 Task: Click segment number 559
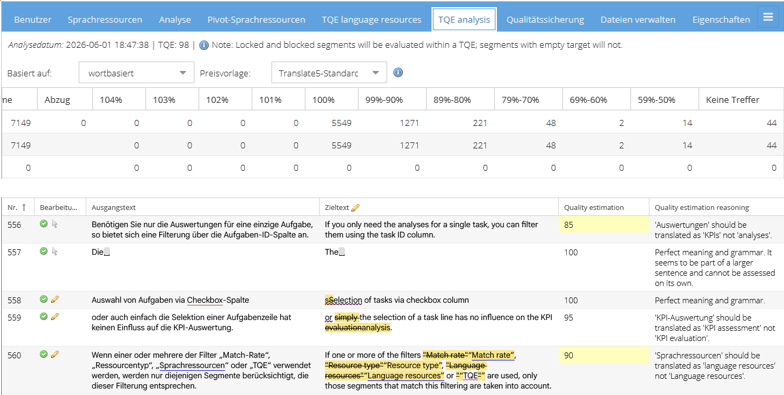coord(14,318)
